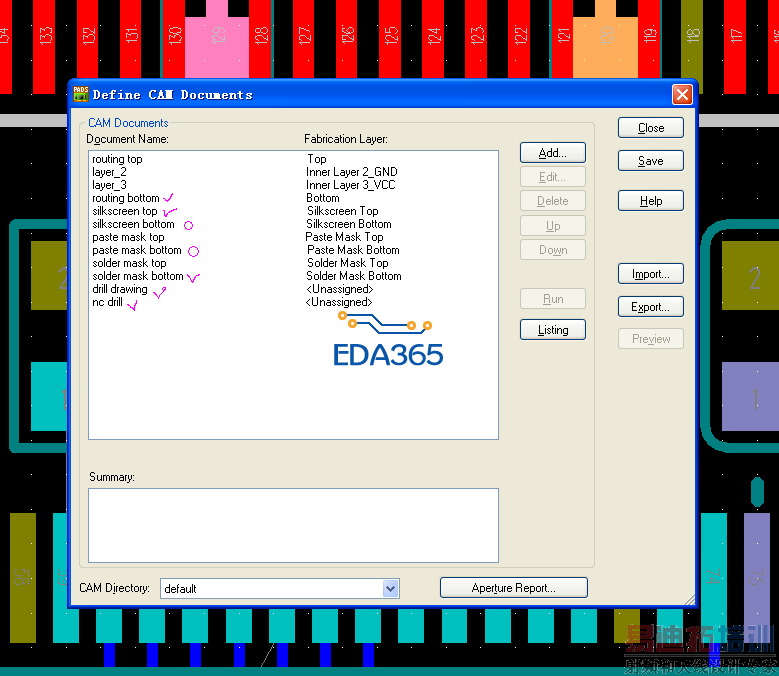Click inside the Summary text box
Viewport: 779px width, 676px height.
click(293, 526)
